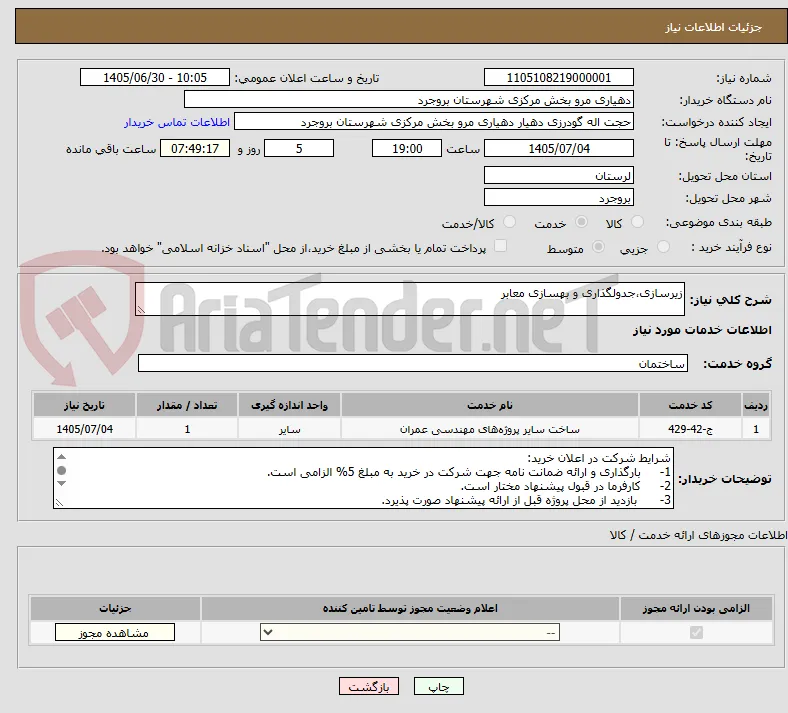Viewport: 788px width, 713px height.
Task: Click the remaining time field 07:49:17
Action: coord(195,148)
